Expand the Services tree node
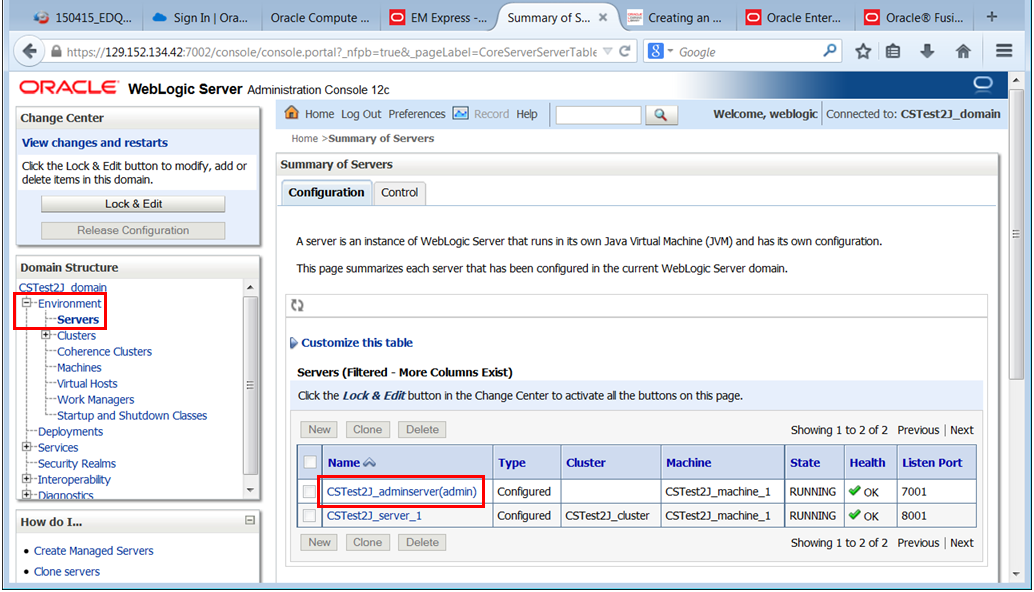 pos(27,446)
